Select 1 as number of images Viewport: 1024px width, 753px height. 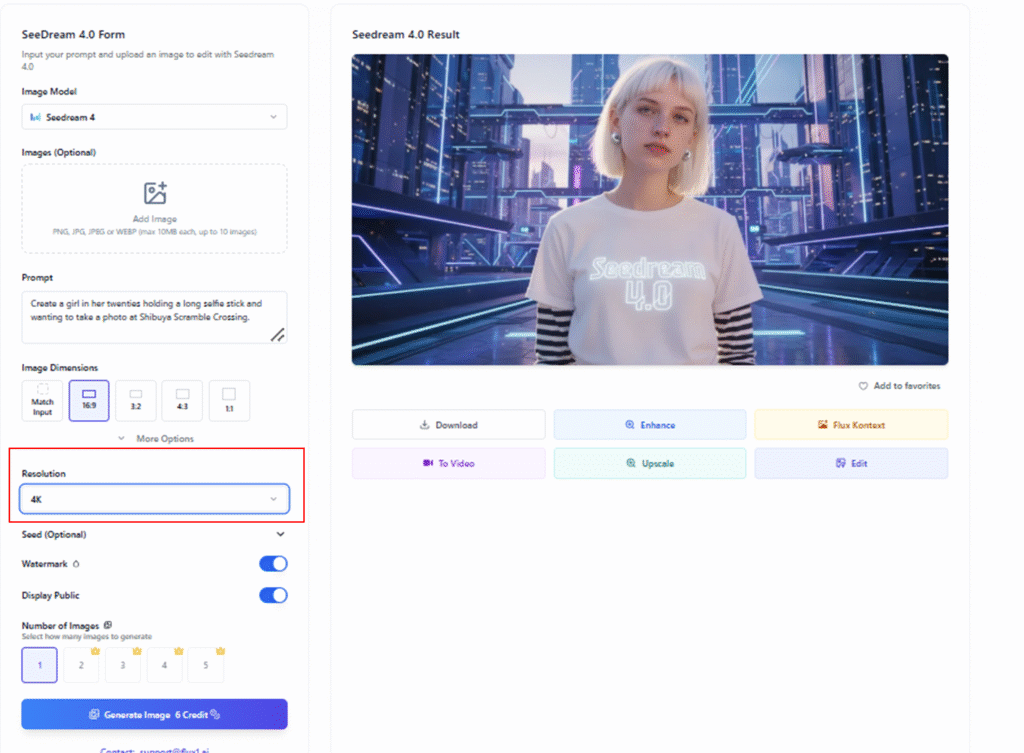(39, 665)
